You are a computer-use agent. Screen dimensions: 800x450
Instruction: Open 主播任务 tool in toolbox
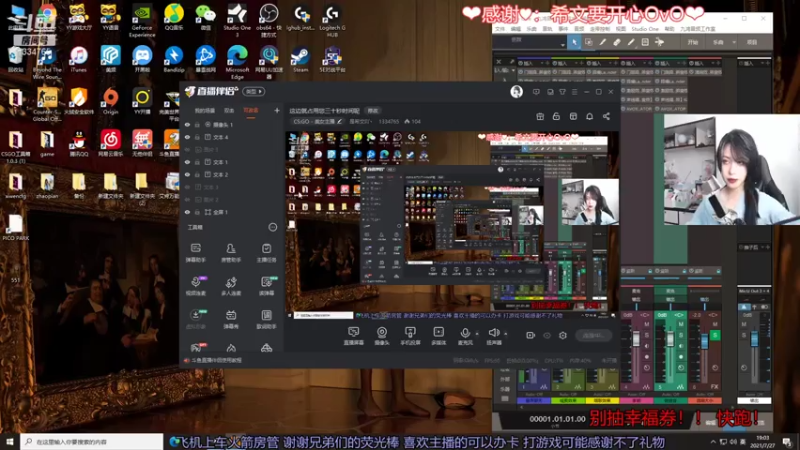coord(266,253)
